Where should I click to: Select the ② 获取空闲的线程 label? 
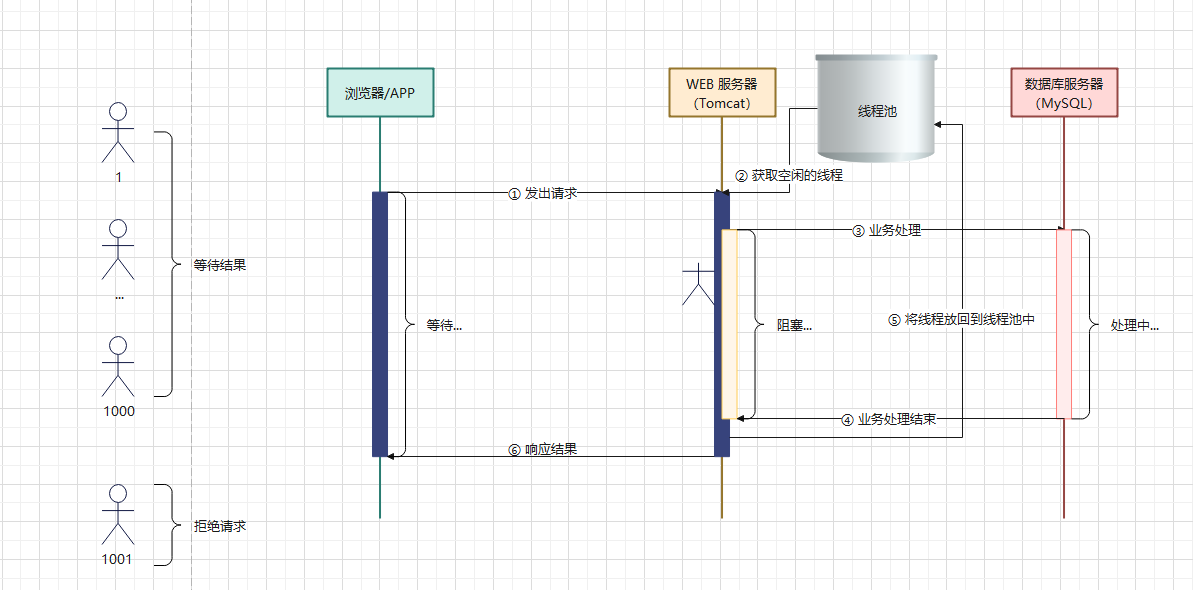(789, 175)
